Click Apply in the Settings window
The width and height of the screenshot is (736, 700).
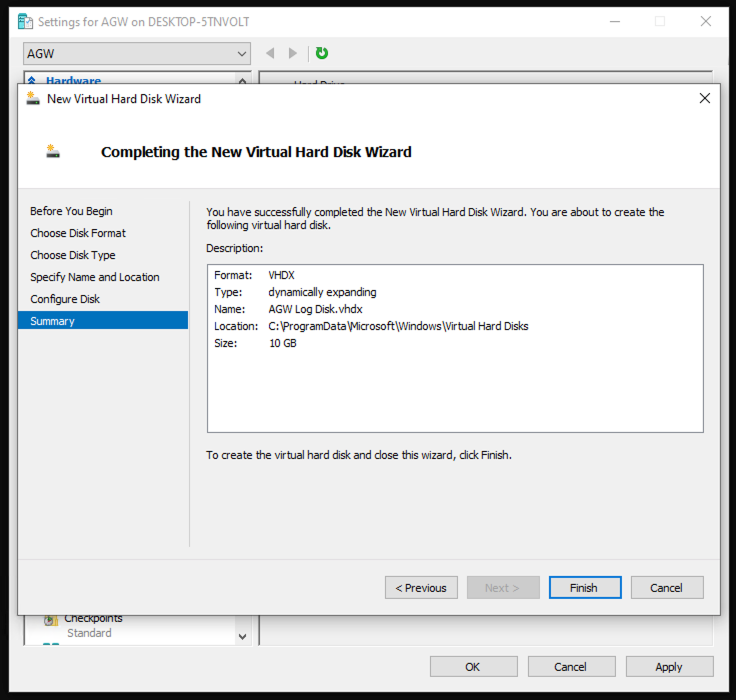669,667
